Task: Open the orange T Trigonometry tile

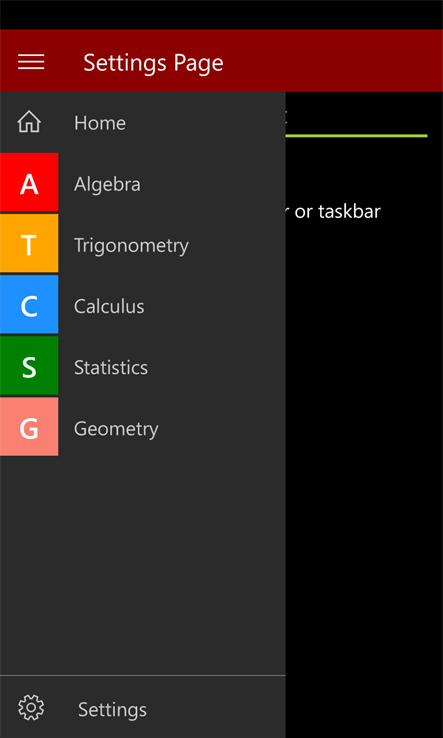Action: [x=29, y=243]
